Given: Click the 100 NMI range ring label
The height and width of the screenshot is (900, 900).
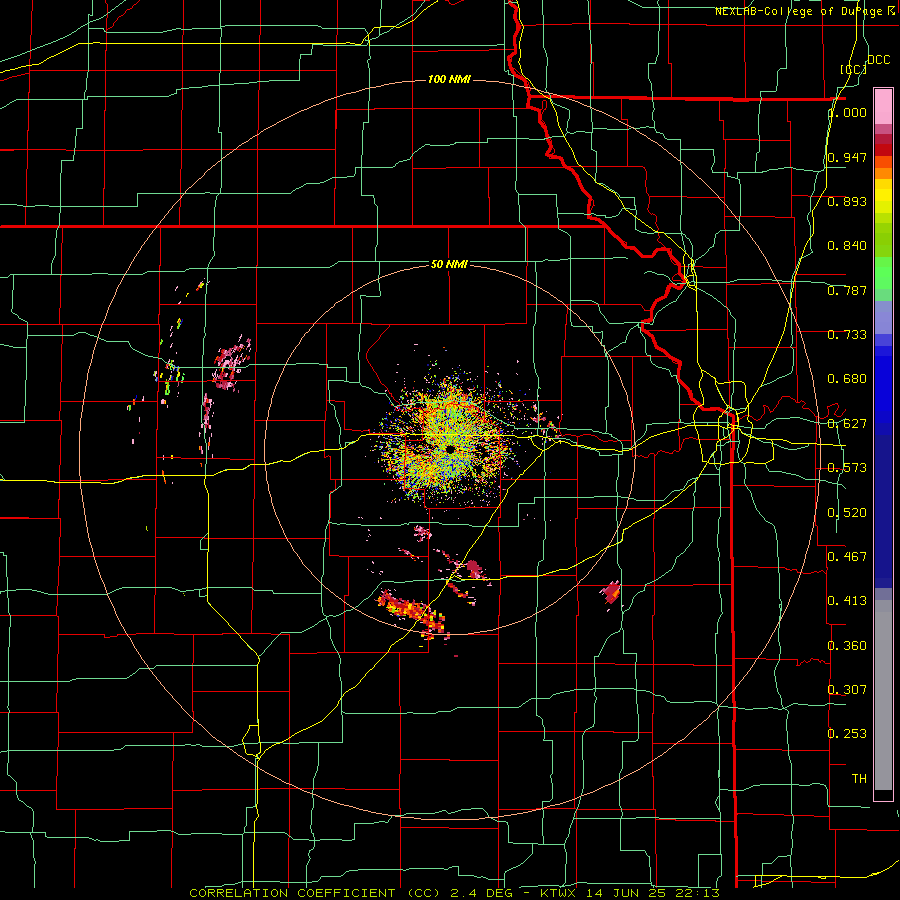Looking at the screenshot, I should [449, 79].
